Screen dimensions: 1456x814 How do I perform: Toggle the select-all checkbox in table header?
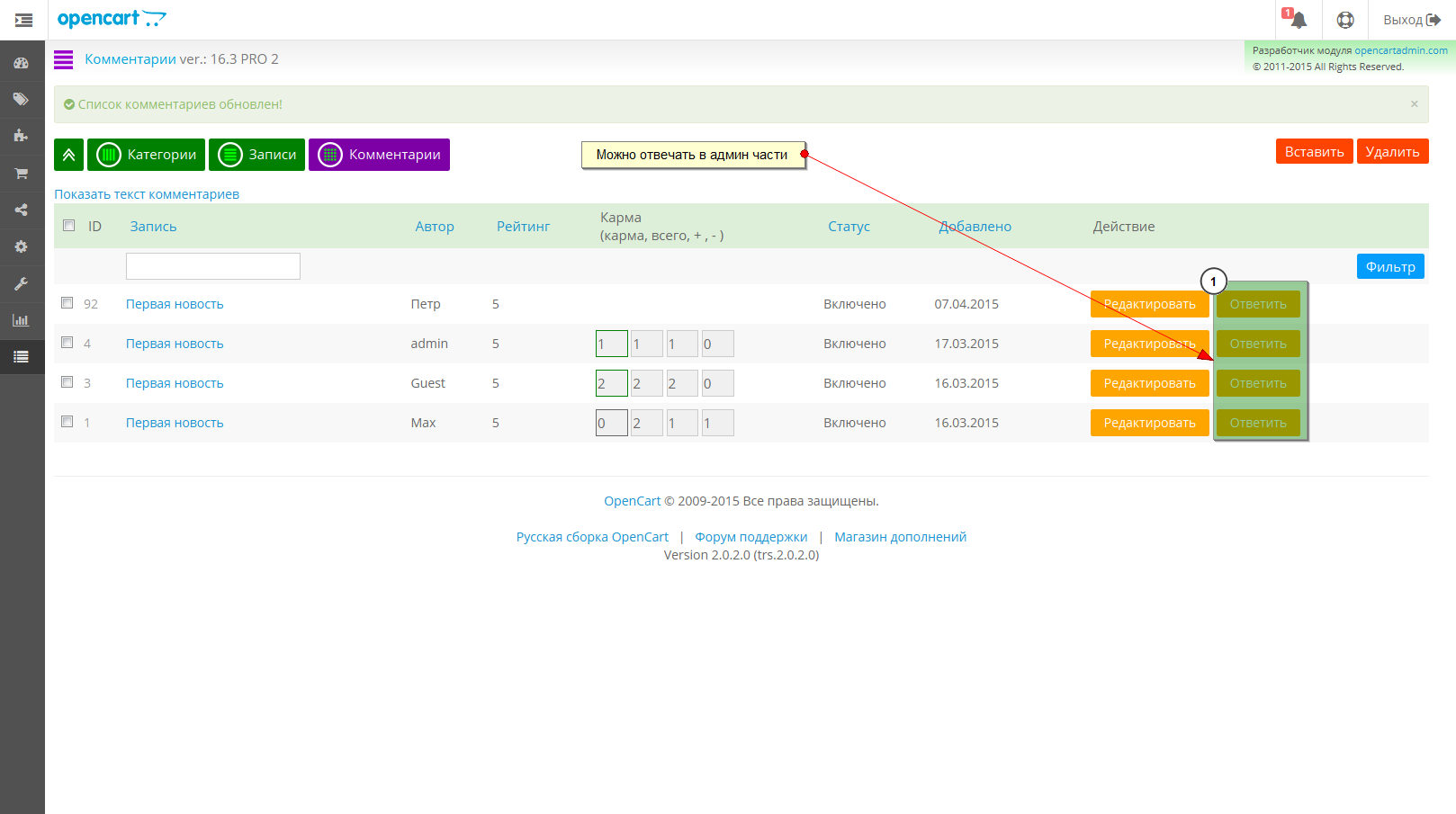[68, 225]
